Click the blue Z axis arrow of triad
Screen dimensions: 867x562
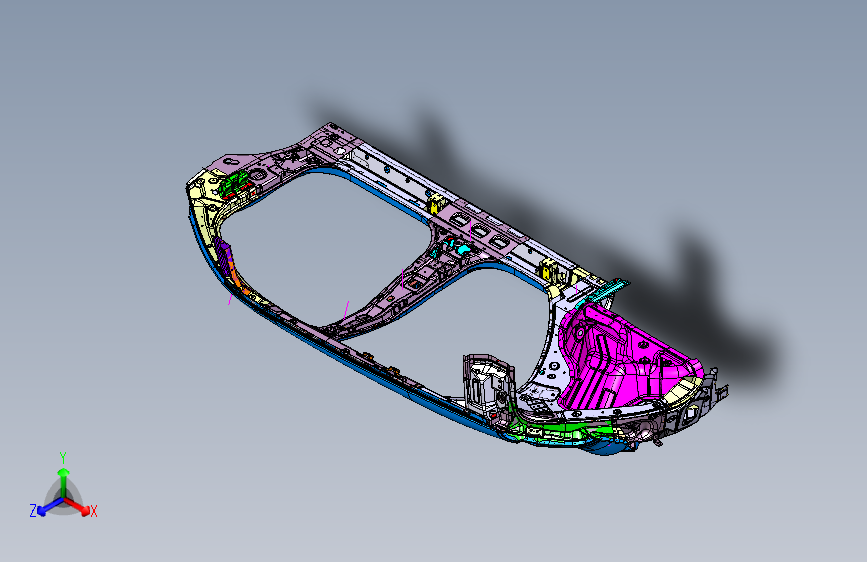click(48, 507)
